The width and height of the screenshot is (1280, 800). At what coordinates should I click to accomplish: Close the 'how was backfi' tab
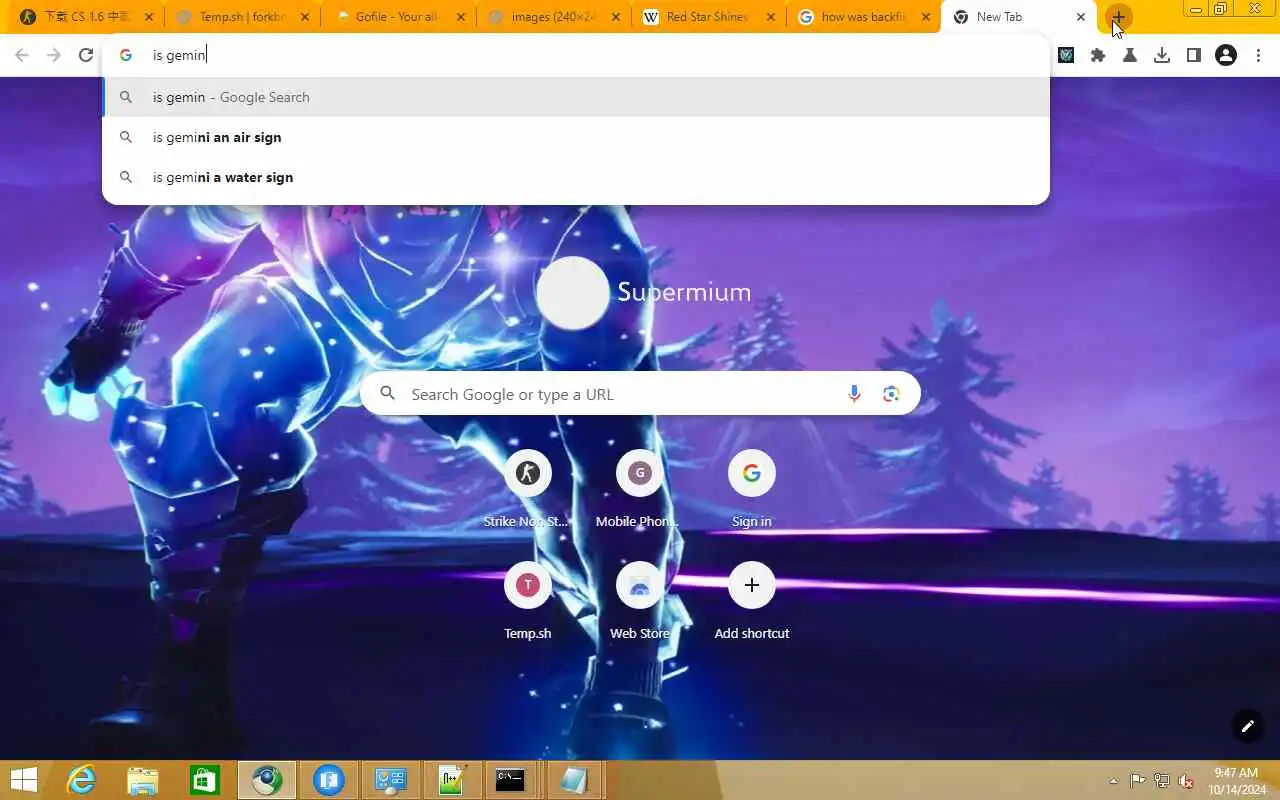click(926, 17)
